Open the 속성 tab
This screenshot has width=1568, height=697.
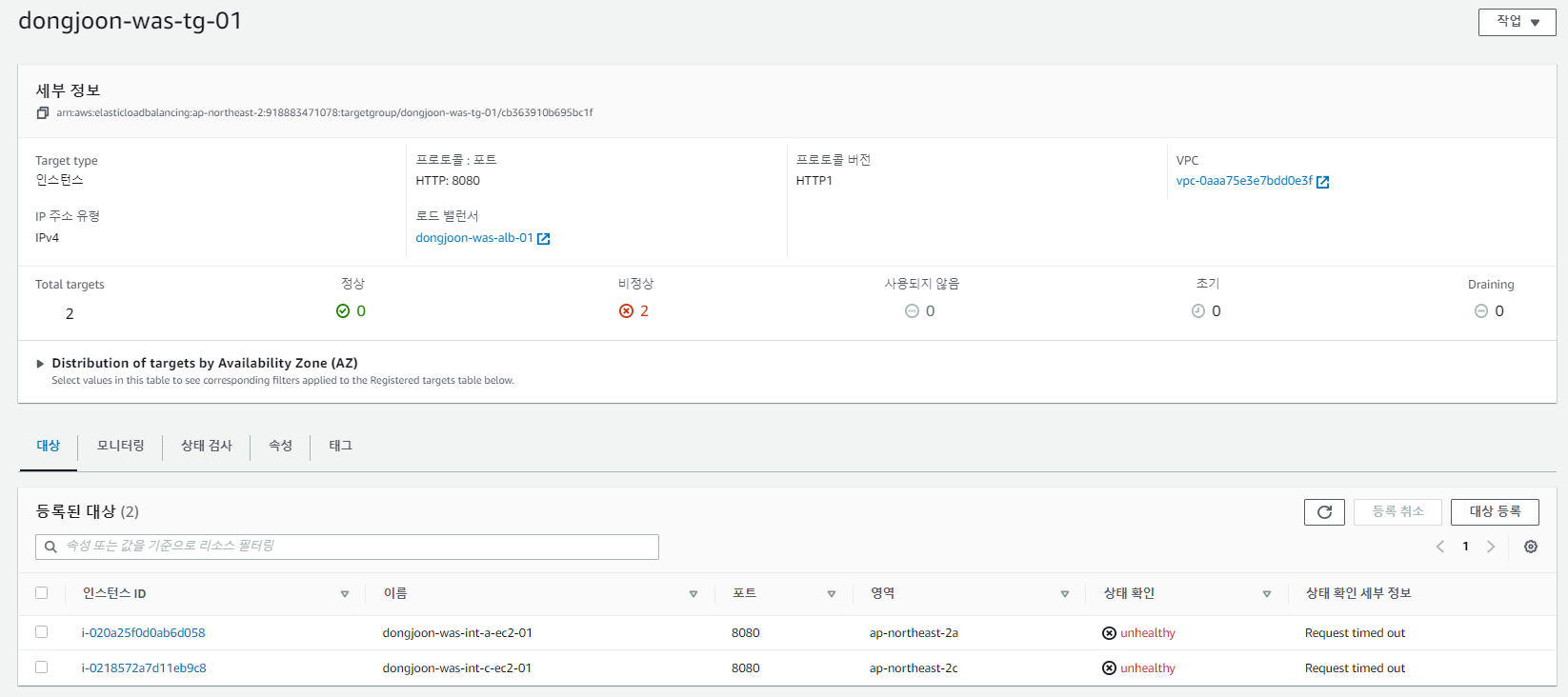[280, 446]
